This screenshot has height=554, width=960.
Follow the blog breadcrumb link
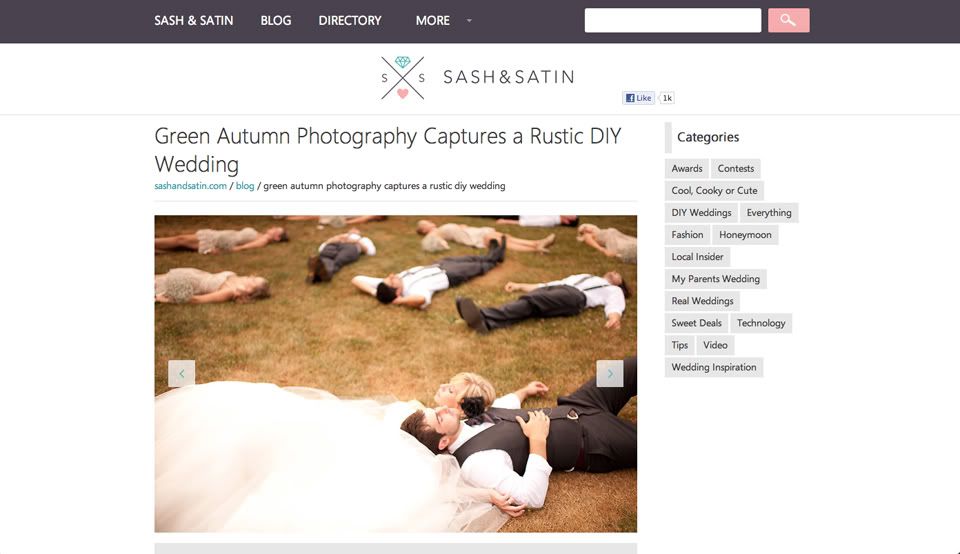pos(245,185)
